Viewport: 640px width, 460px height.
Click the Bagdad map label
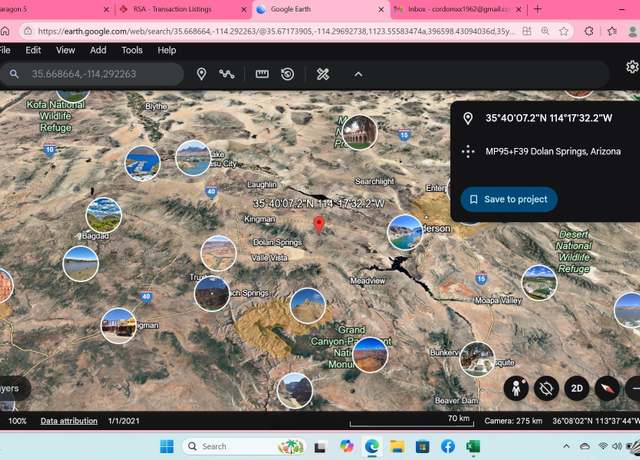click(x=95, y=236)
